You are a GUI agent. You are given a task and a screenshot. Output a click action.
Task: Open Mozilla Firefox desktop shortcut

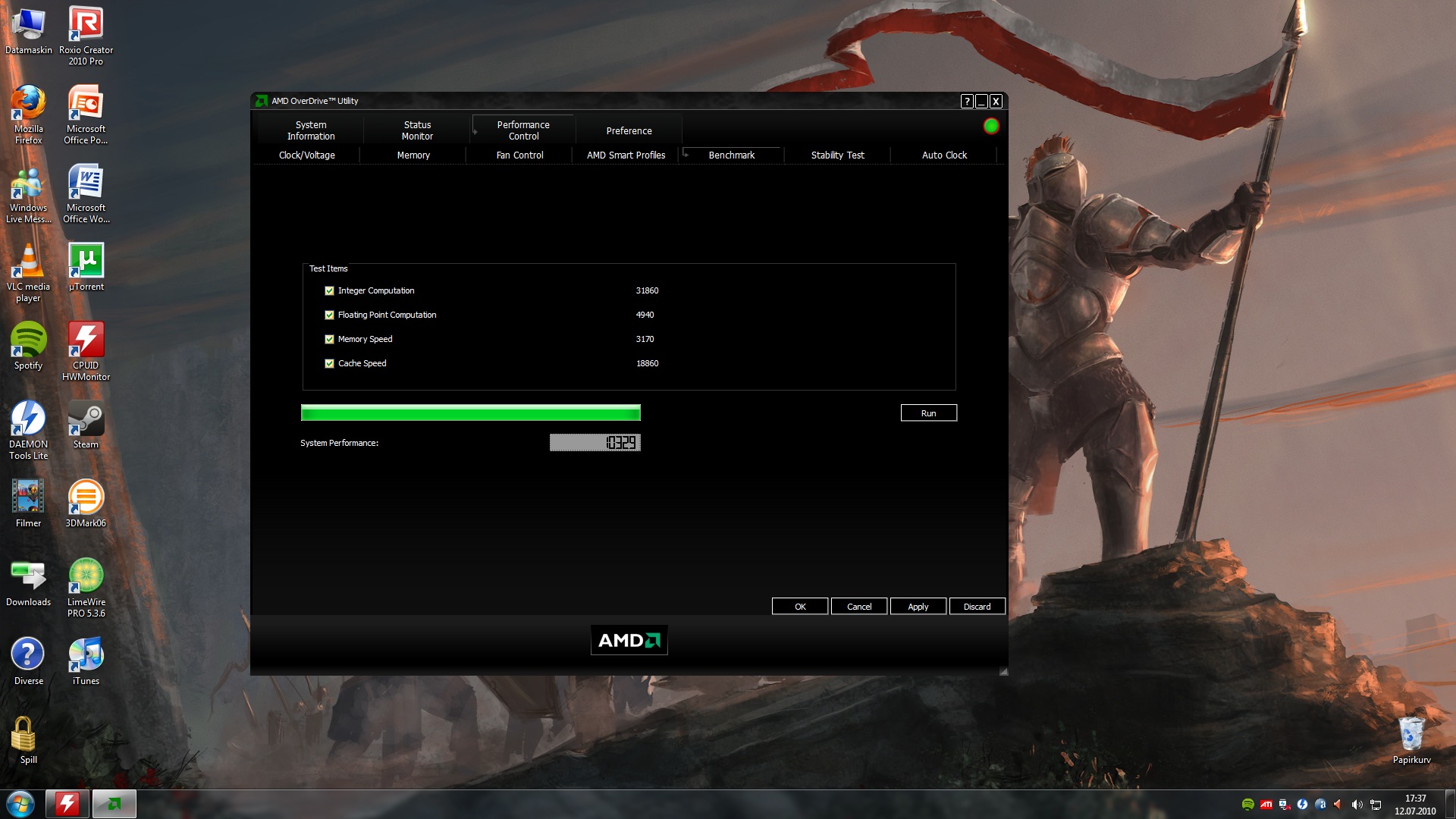28,115
